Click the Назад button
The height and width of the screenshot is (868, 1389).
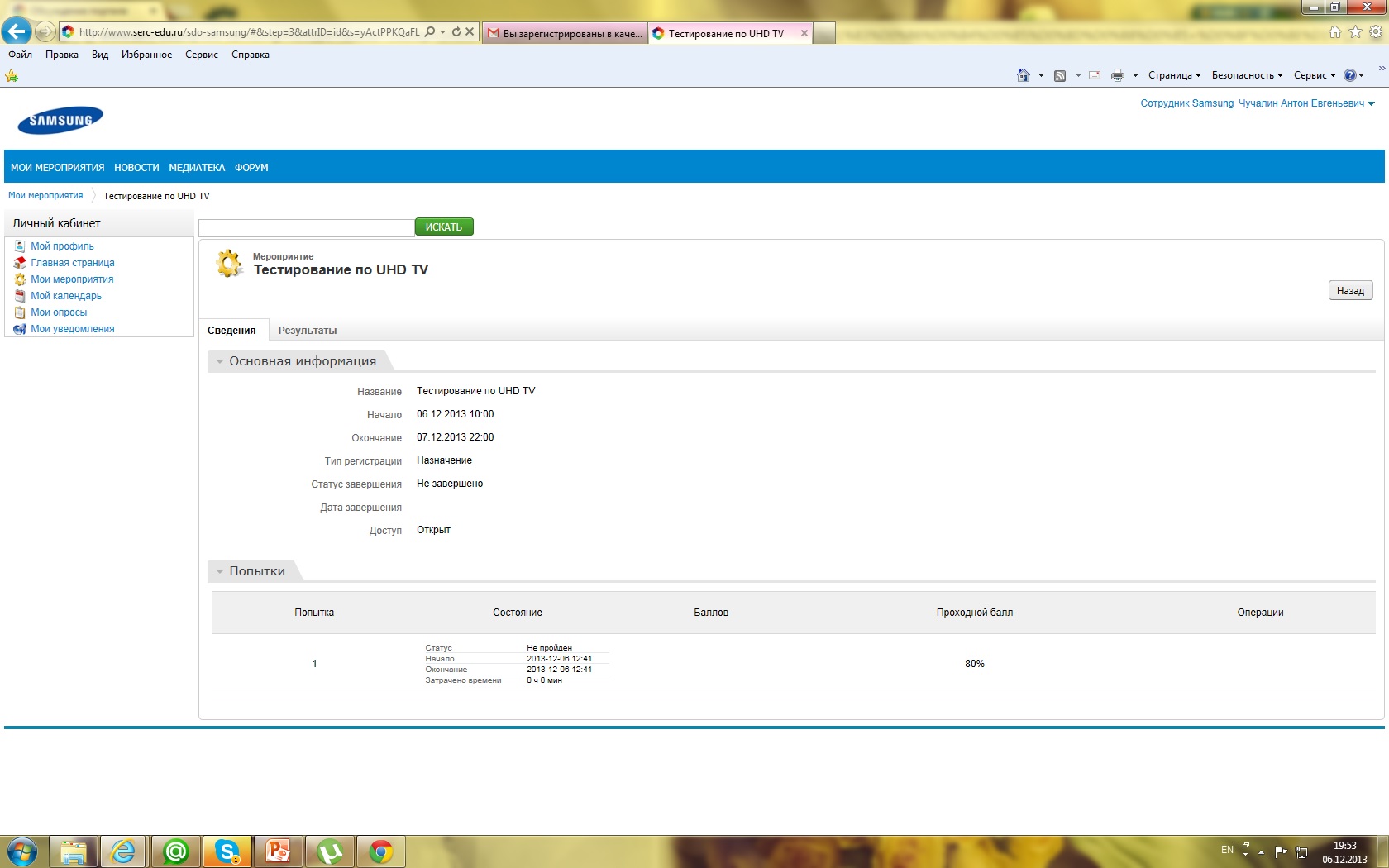tap(1351, 291)
